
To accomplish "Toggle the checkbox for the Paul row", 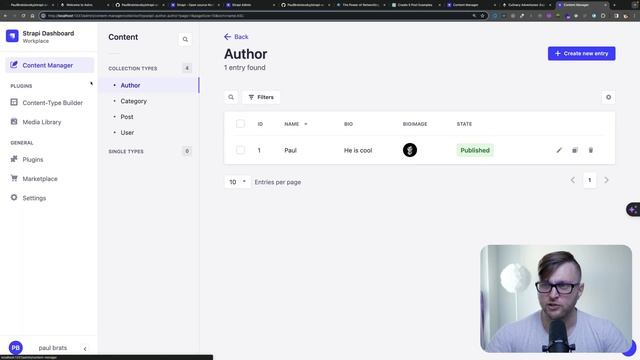I will pos(240,150).
